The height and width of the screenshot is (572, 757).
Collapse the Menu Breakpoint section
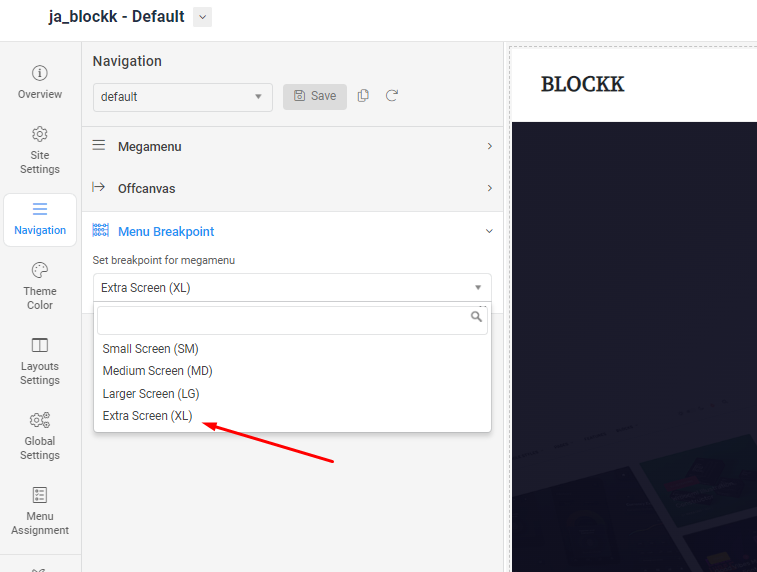(293, 231)
